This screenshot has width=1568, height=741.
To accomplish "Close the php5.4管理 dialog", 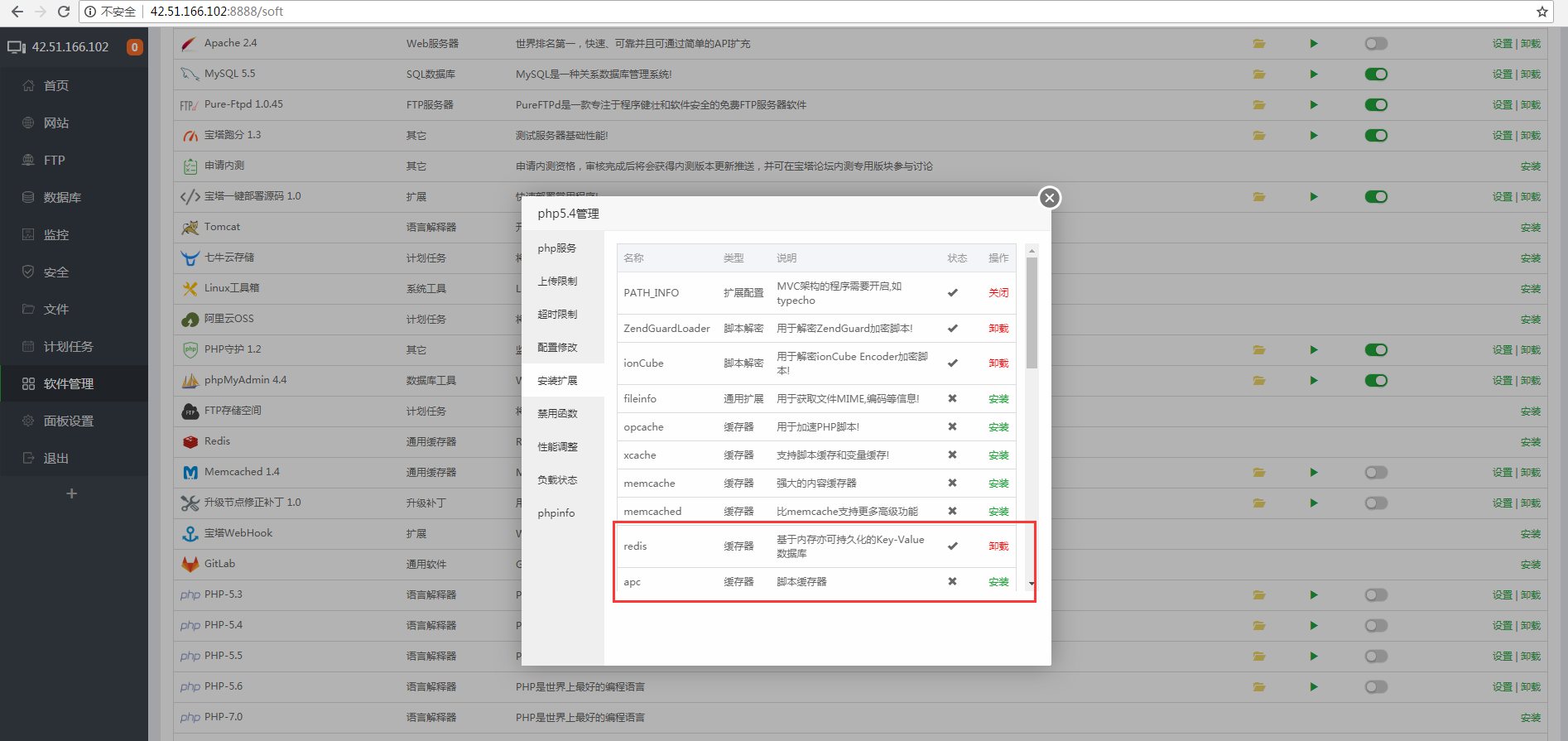I will click(x=1050, y=198).
